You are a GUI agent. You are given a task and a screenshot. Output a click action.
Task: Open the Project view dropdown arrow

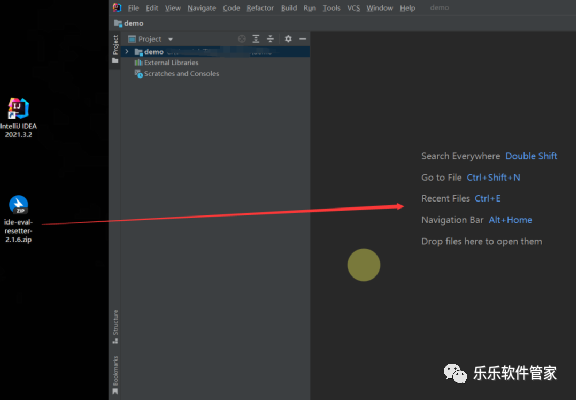[170, 39]
